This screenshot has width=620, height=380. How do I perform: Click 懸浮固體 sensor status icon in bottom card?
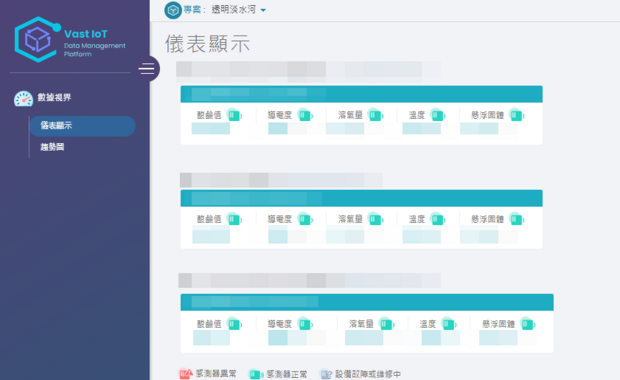click(x=527, y=324)
